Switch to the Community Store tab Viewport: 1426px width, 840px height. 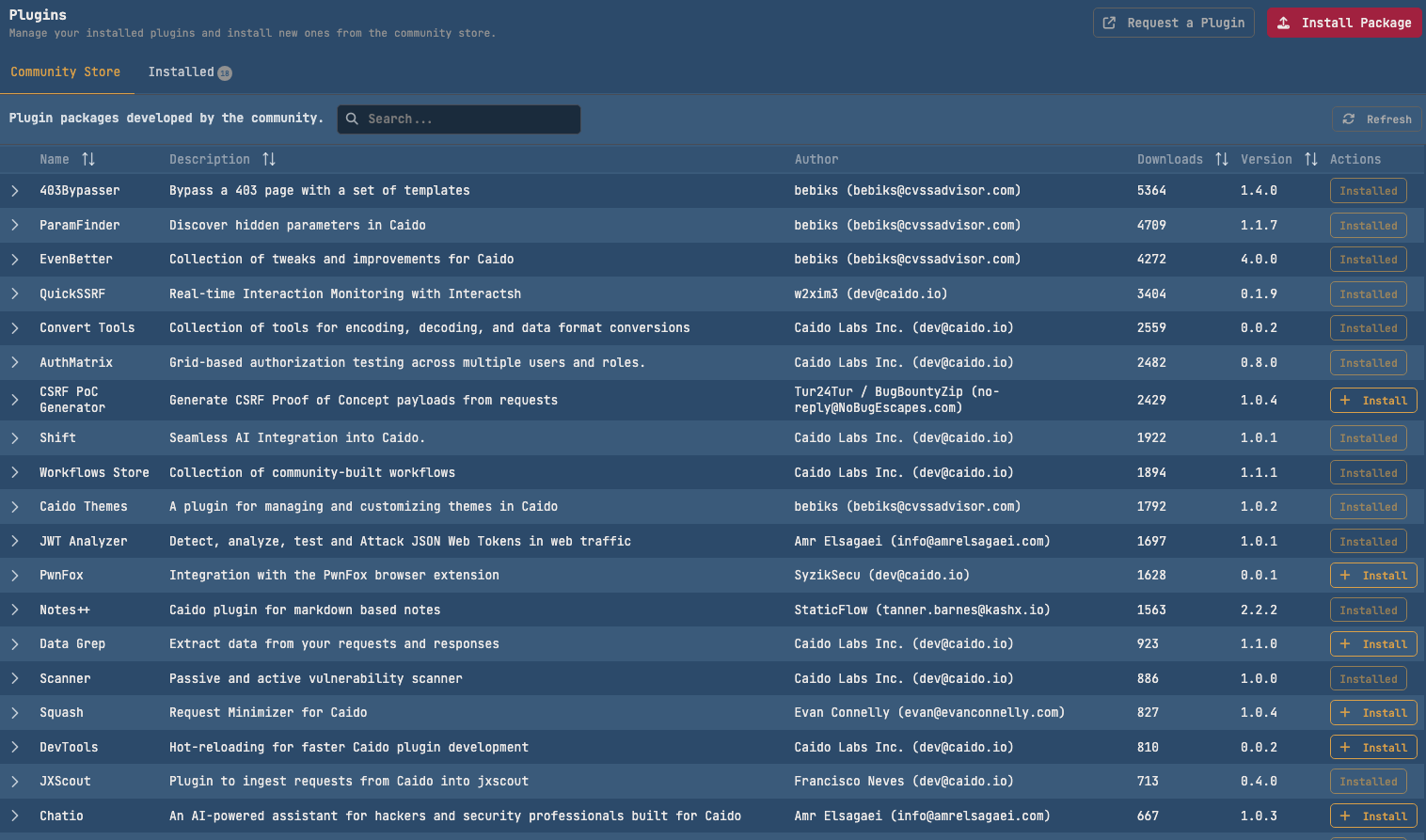66,71
